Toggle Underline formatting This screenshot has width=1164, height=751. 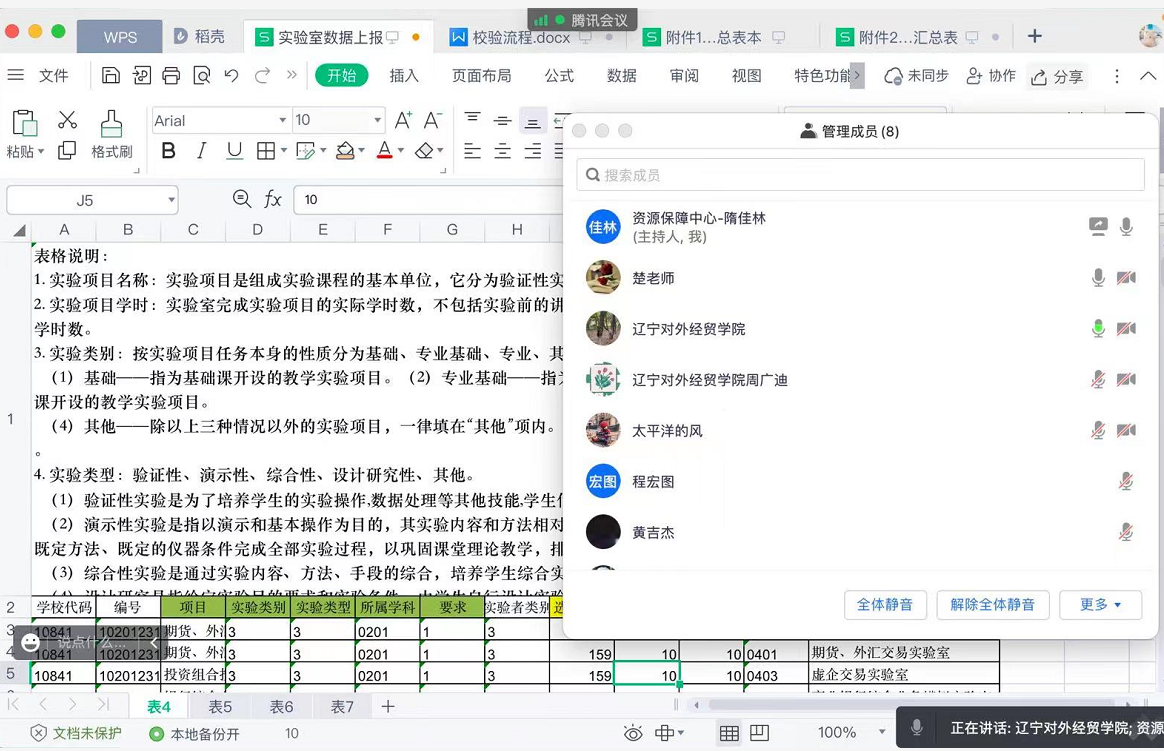click(235, 151)
